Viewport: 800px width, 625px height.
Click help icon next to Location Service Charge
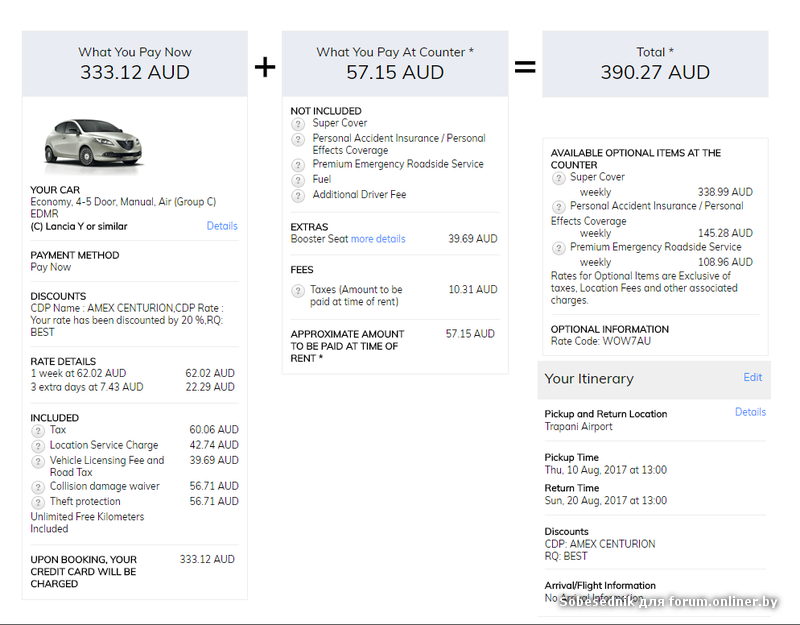point(38,446)
